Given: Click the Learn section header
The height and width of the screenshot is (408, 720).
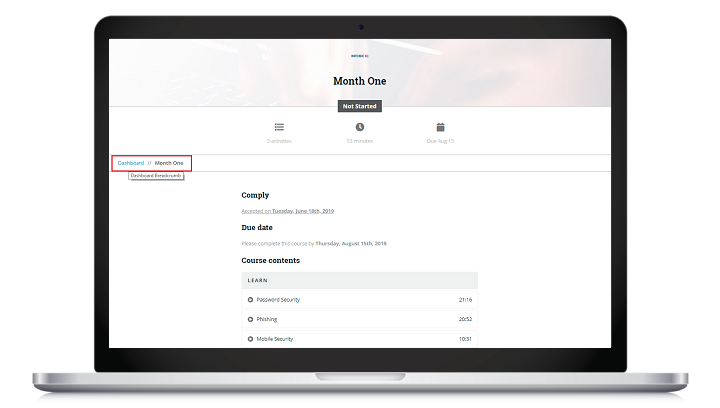Looking at the screenshot, I should click(258, 280).
